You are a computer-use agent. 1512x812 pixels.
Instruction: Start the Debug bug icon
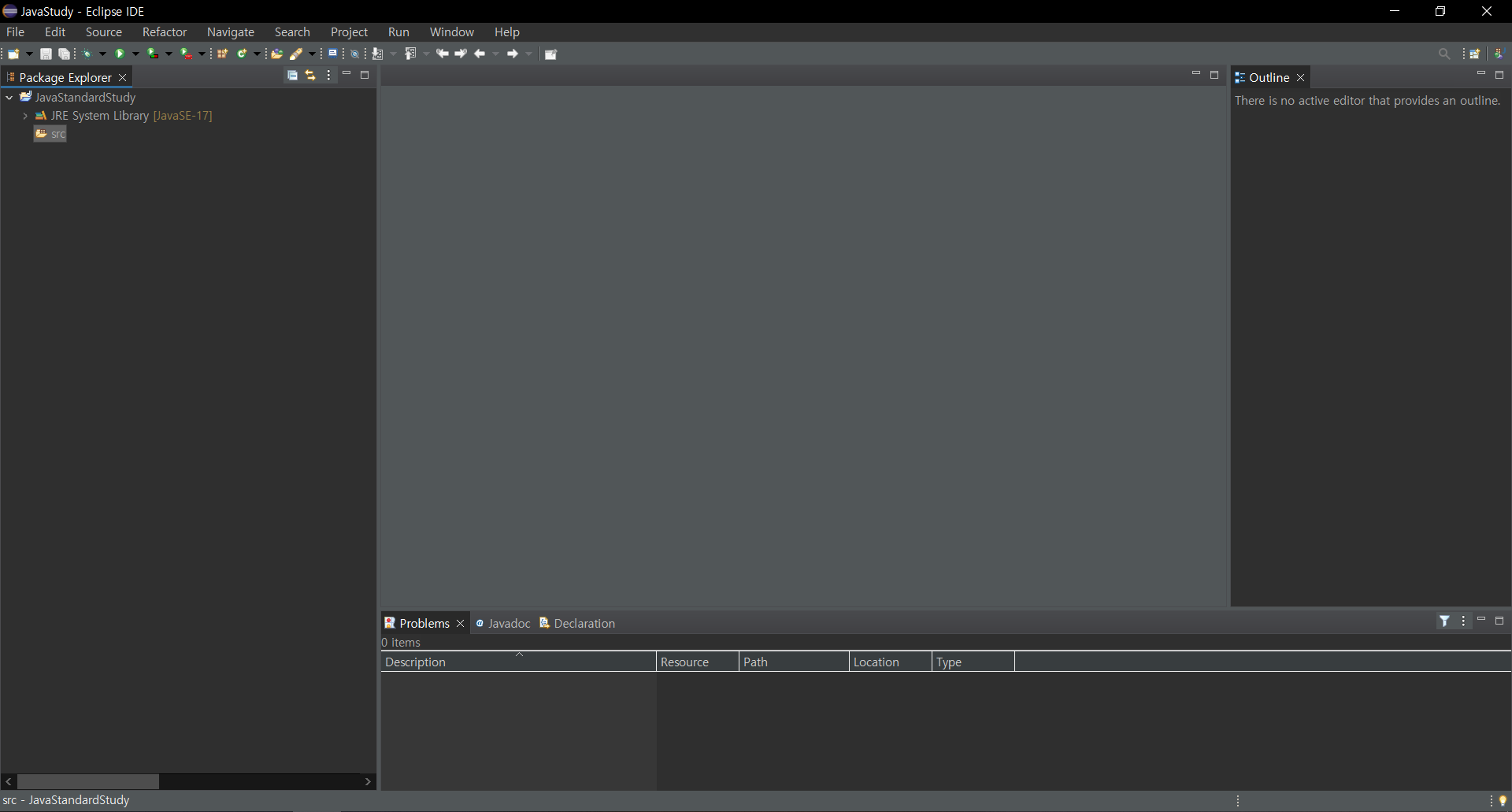87,54
